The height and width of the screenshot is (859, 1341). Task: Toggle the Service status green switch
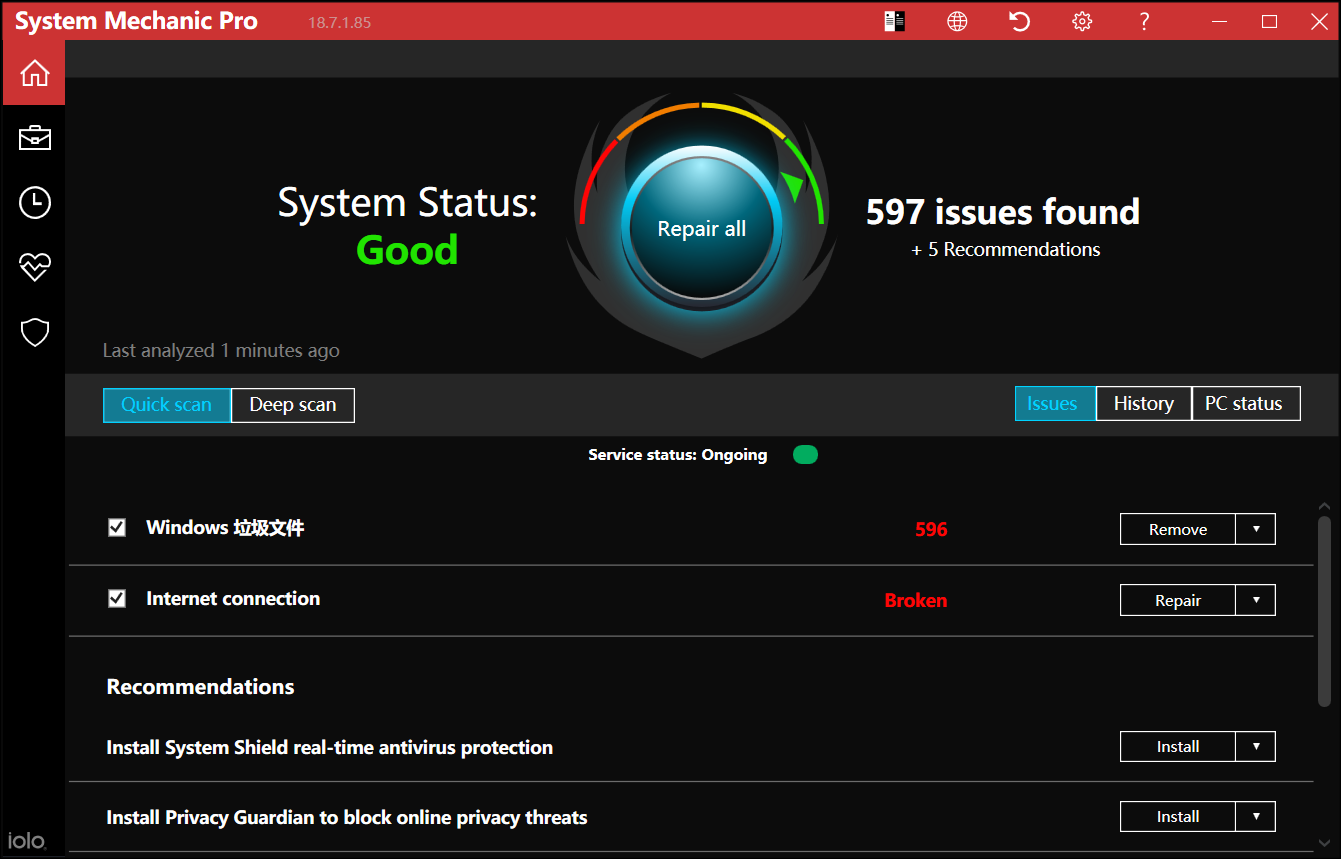(805, 455)
